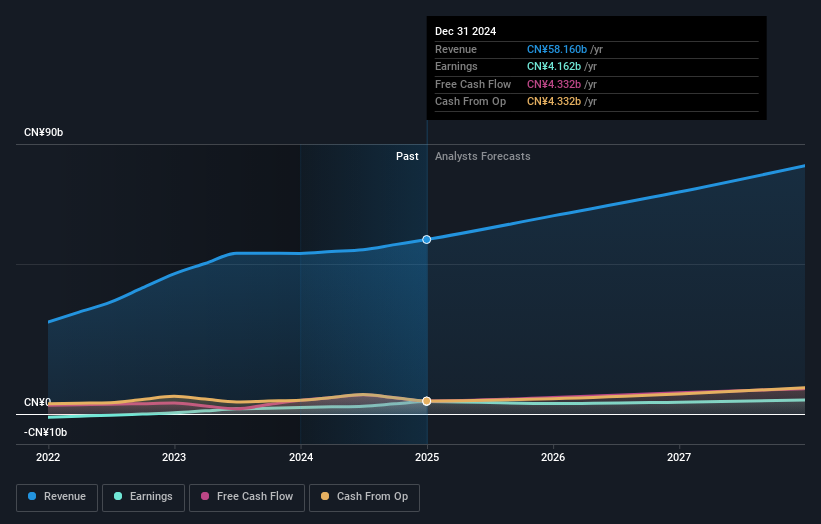The image size is (821, 524).
Task: Click the cash flow data point at 2025
Action: coord(427,401)
